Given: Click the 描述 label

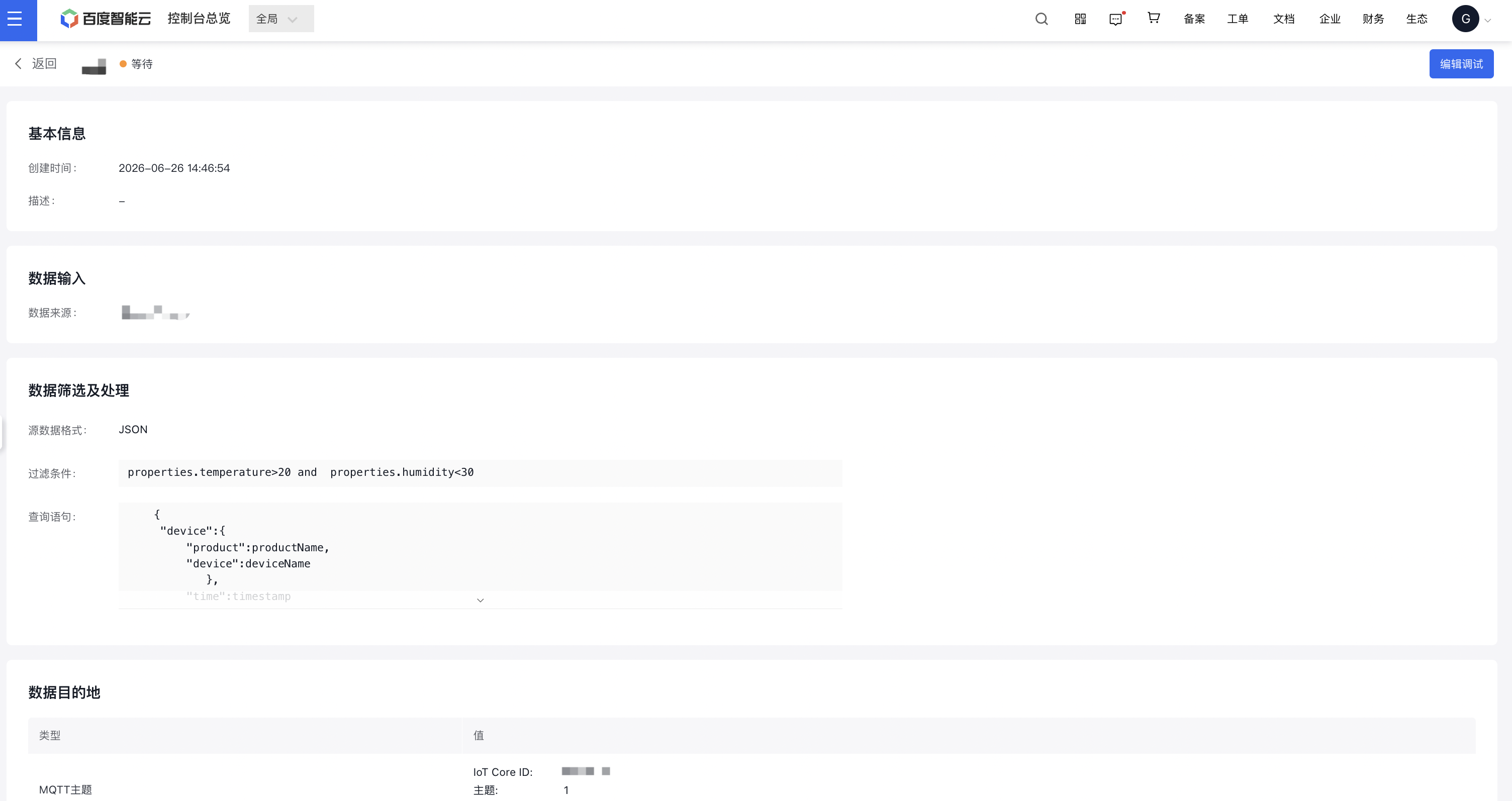Looking at the screenshot, I should 42,201.
